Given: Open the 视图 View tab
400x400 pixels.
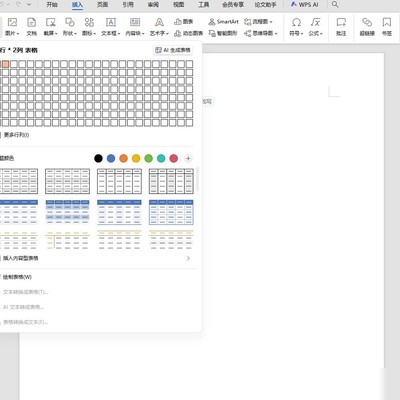Looking at the screenshot, I should point(178,4).
